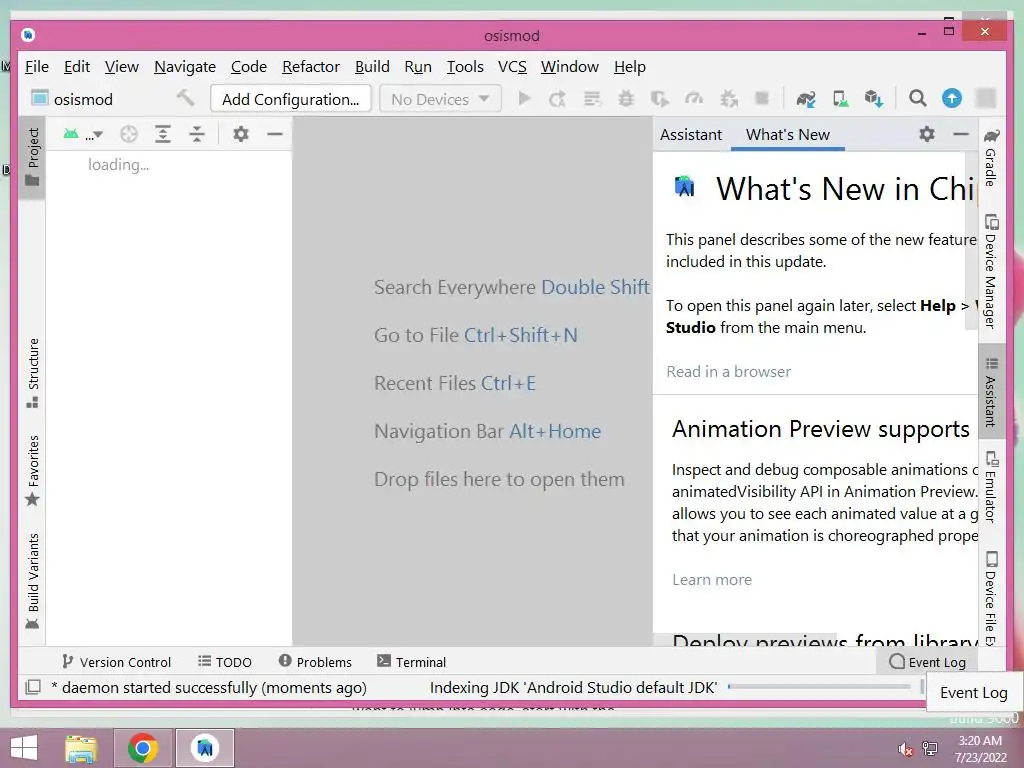
Task: Open the Problems tool window
Action: (315, 662)
